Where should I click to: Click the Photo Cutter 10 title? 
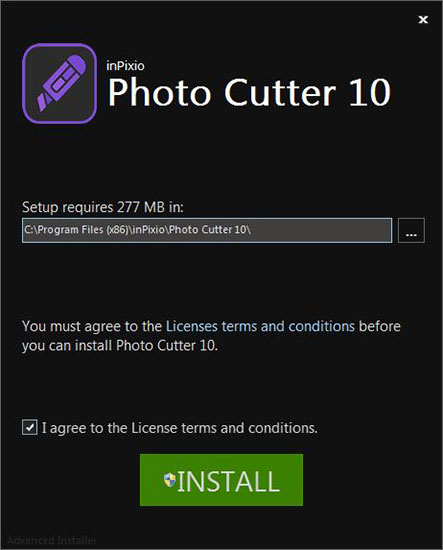click(249, 92)
